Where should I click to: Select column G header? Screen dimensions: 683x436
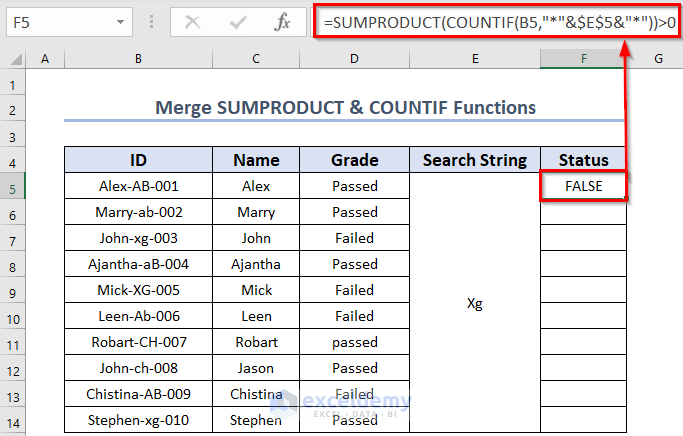658,60
